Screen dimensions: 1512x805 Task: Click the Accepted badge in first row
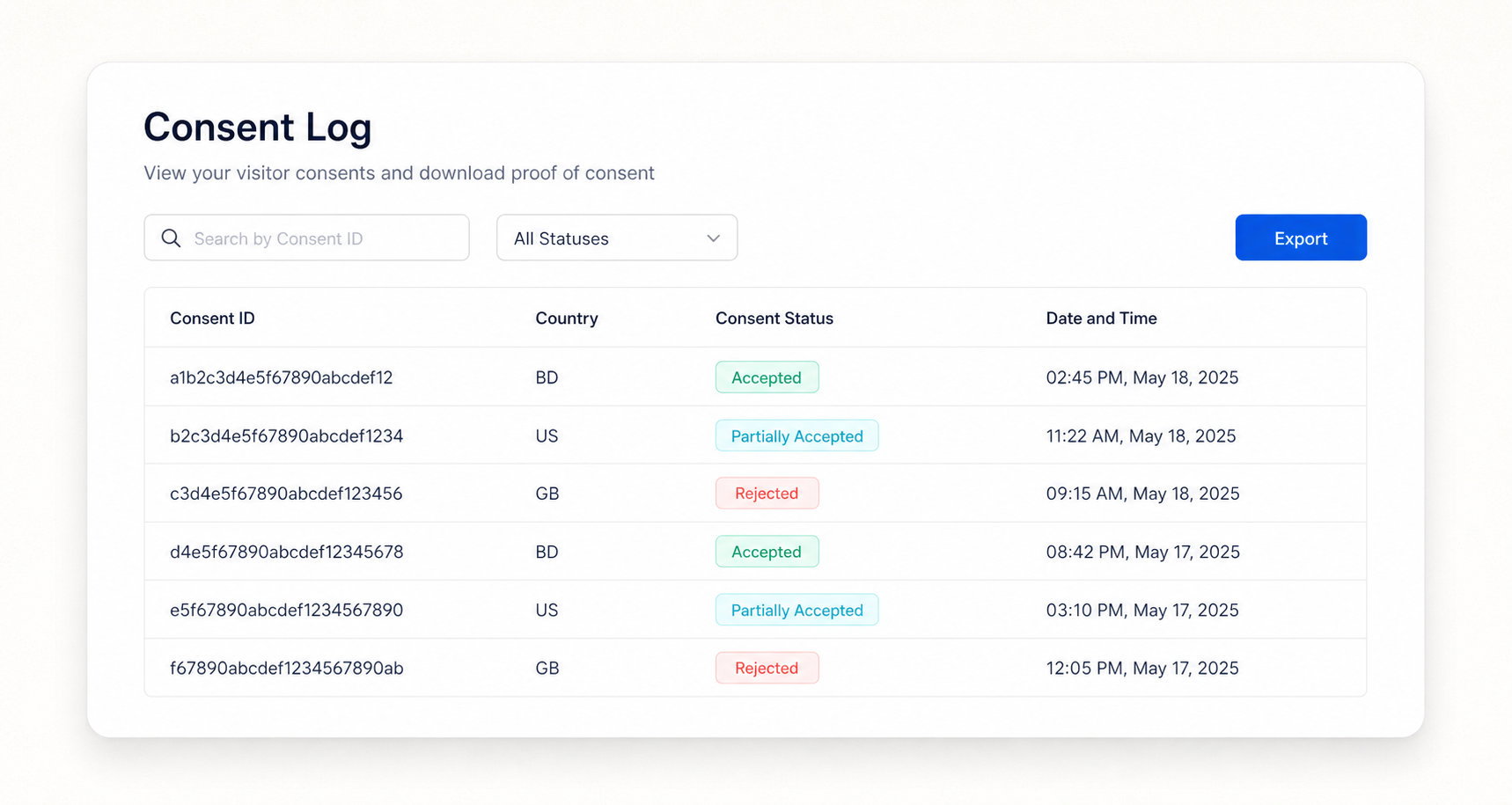click(x=767, y=377)
